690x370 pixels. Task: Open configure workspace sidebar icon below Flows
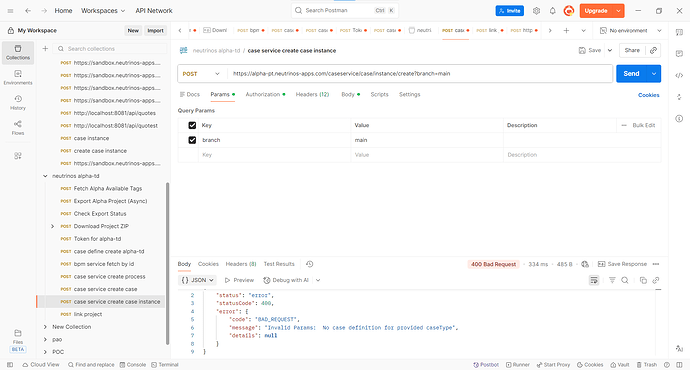(x=18, y=156)
